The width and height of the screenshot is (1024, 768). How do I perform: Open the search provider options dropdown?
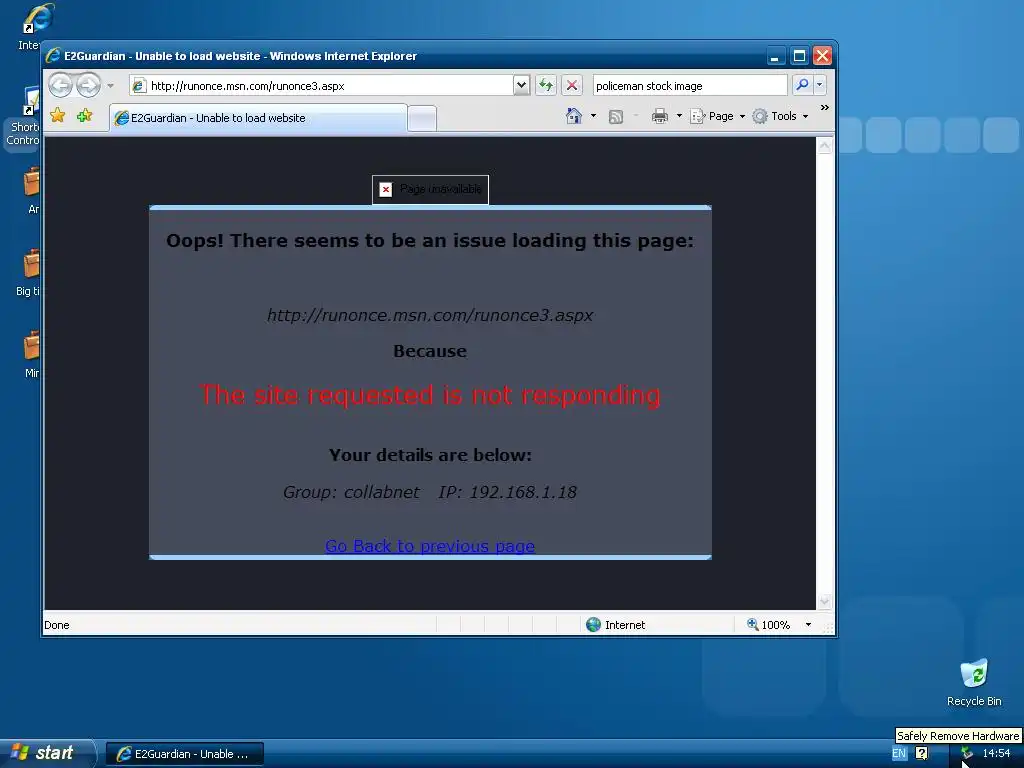click(x=820, y=85)
